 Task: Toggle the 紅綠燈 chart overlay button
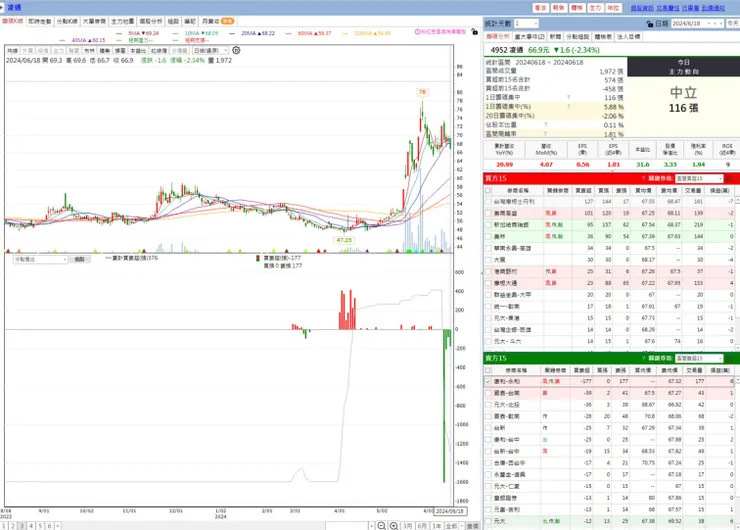pyautogui.click(x=159, y=50)
